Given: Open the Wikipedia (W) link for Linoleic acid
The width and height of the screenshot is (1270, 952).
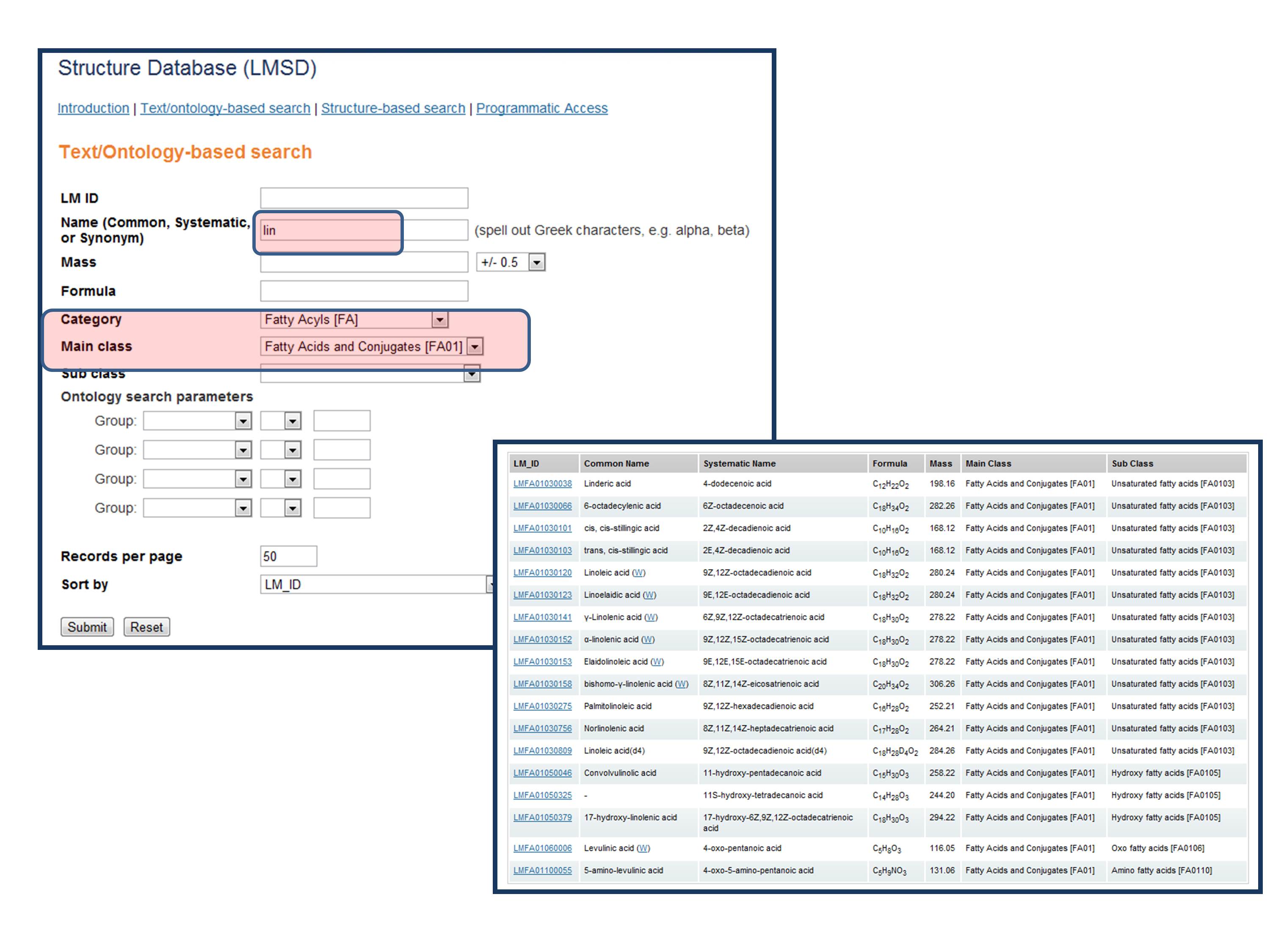Looking at the screenshot, I should point(638,573).
